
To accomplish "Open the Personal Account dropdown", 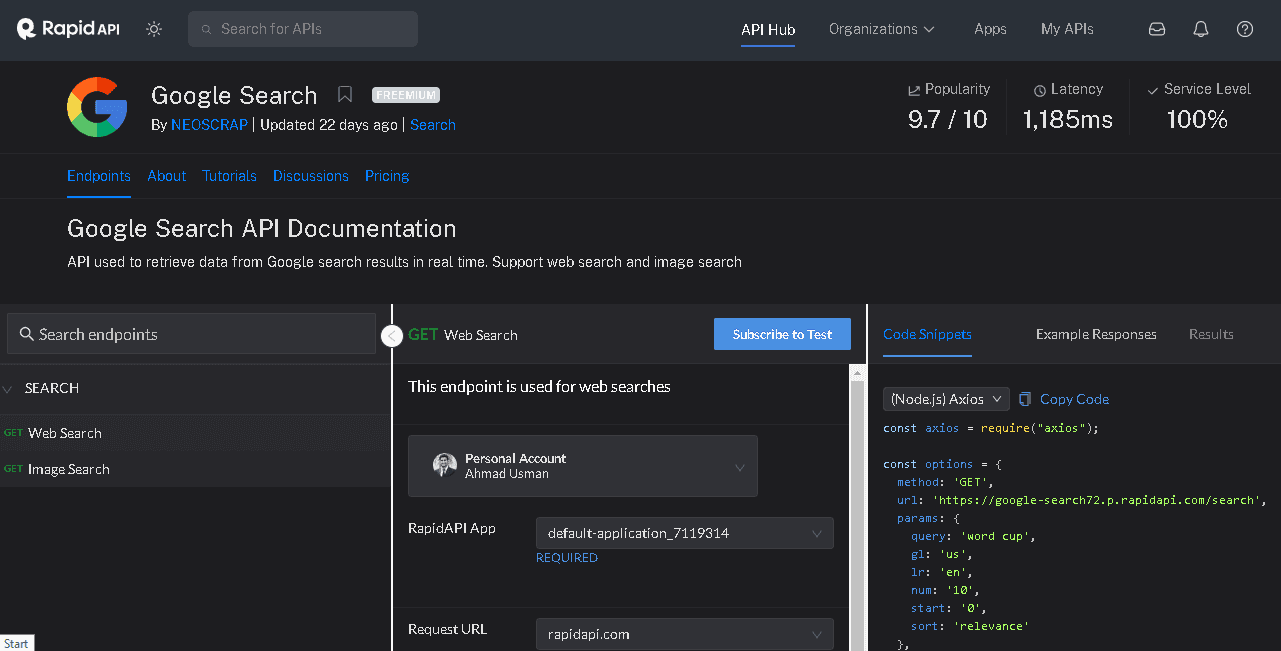I will pos(583,466).
